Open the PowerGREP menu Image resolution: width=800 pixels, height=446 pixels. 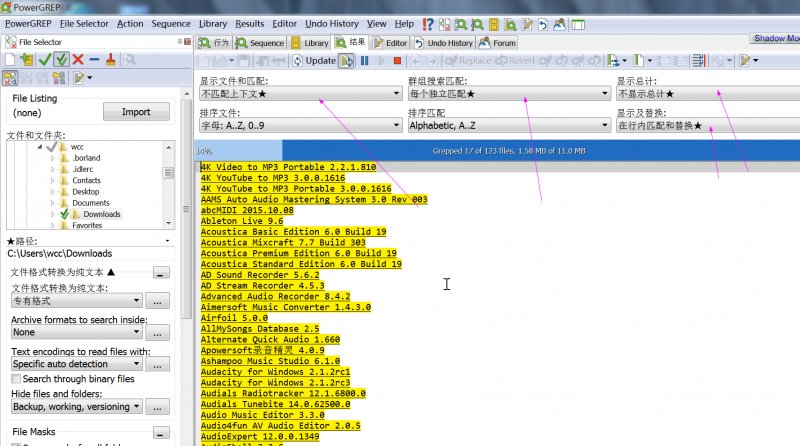(28, 23)
